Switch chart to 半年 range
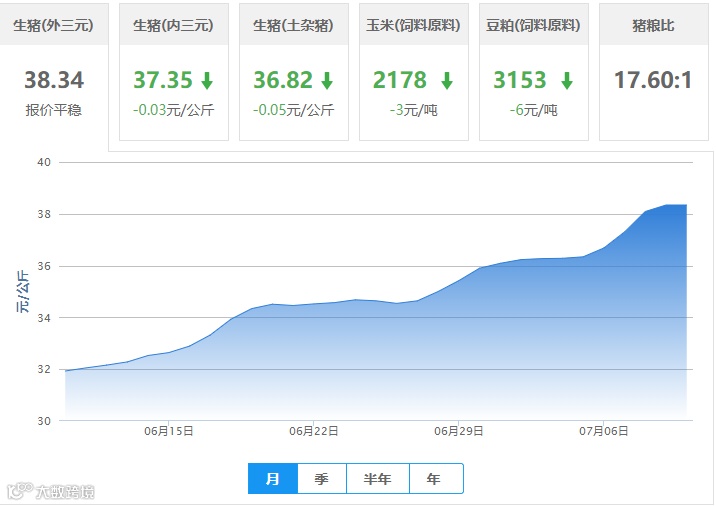This screenshot has height=506, width=716. click(378, 479)
